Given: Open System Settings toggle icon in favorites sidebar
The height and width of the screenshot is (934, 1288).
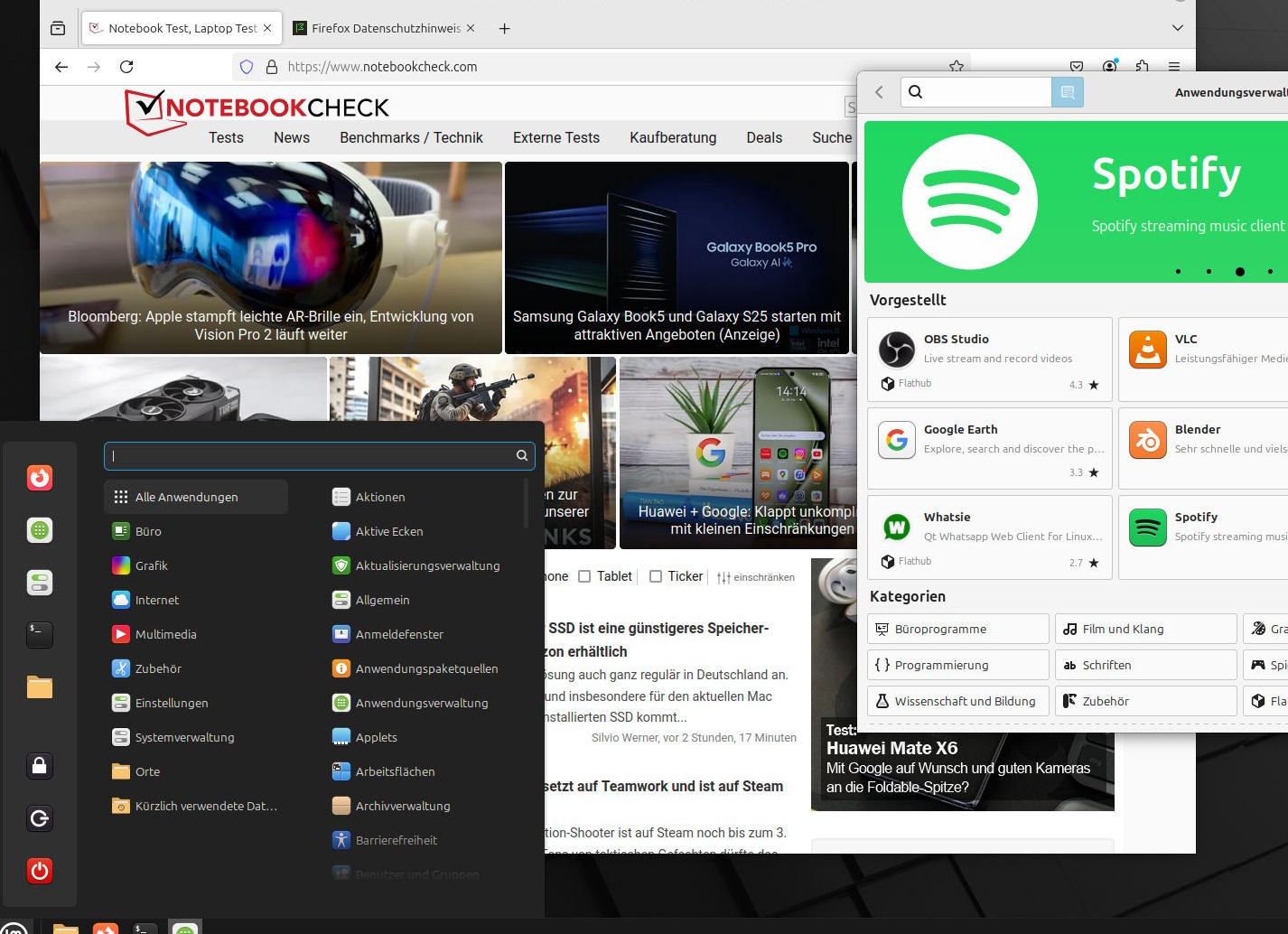Looking at the screenshot, I should click(x=40, y=583).
